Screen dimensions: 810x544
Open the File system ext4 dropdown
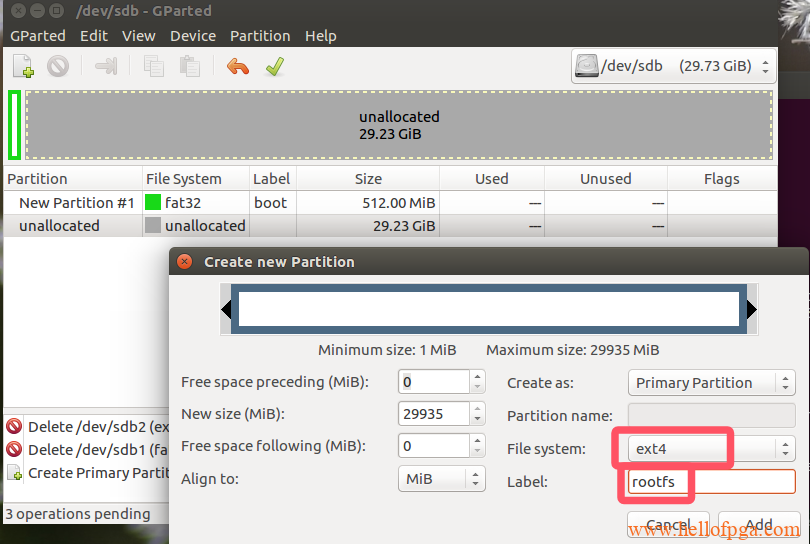click(711, 448)
